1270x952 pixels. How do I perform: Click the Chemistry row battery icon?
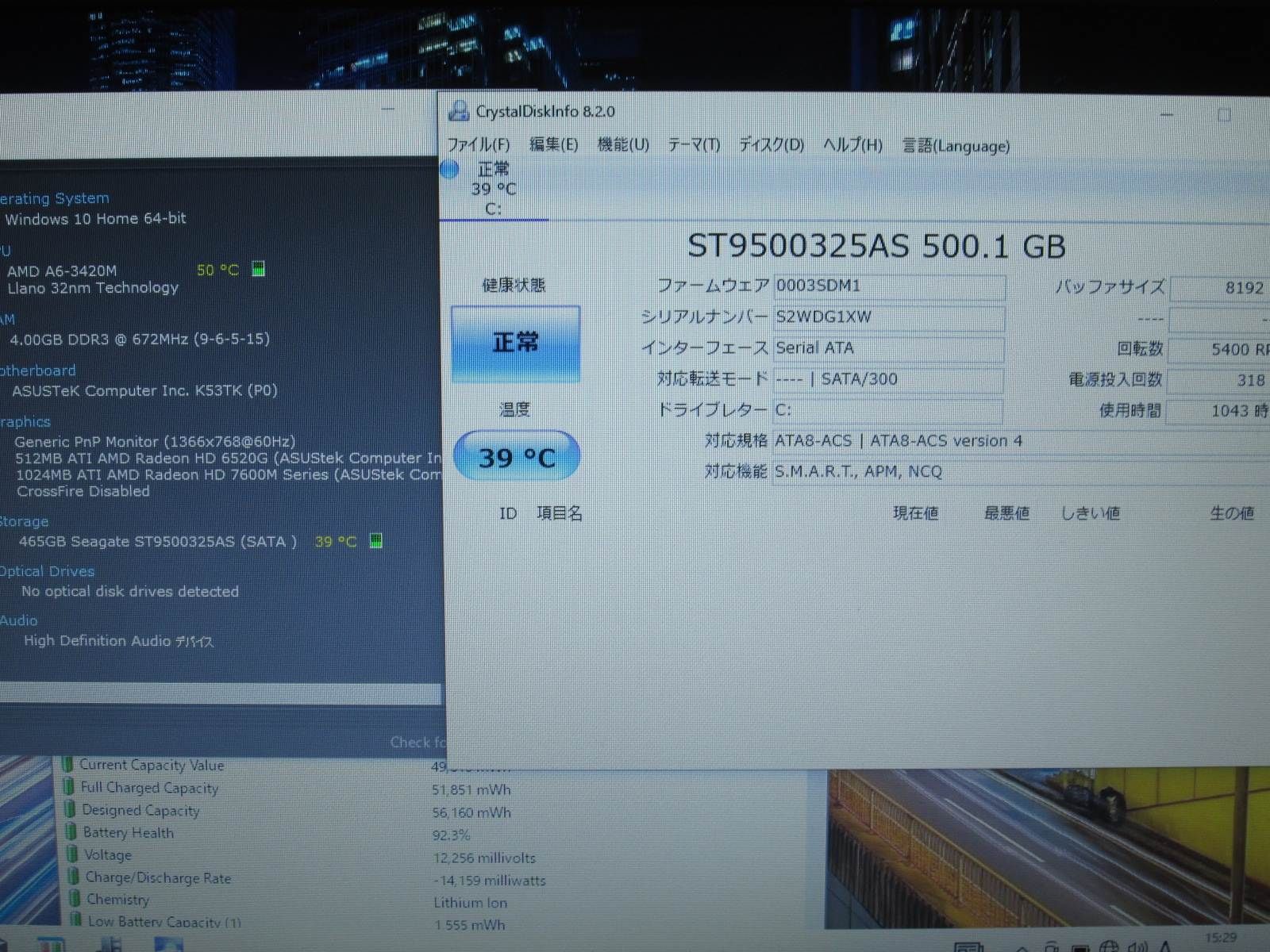[x=75, y=899]
